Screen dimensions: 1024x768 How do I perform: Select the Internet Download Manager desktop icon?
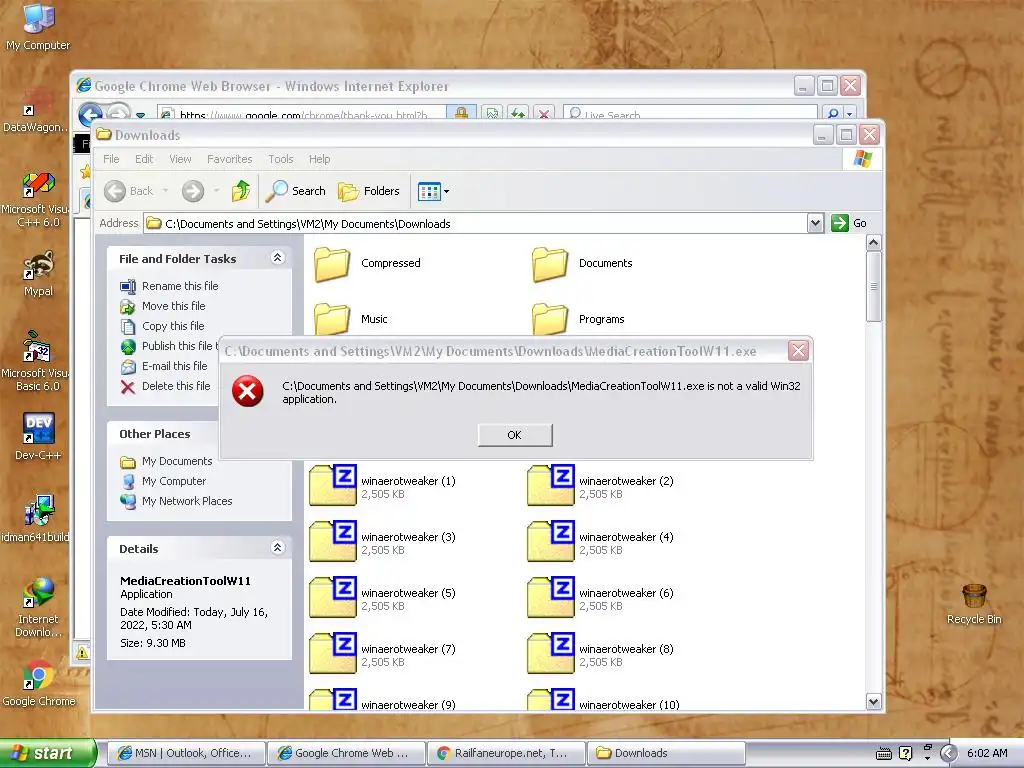[37, 608]
